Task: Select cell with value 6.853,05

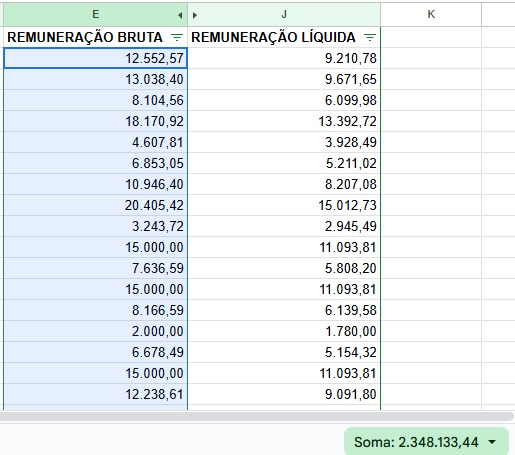Action: pos(95,163)
